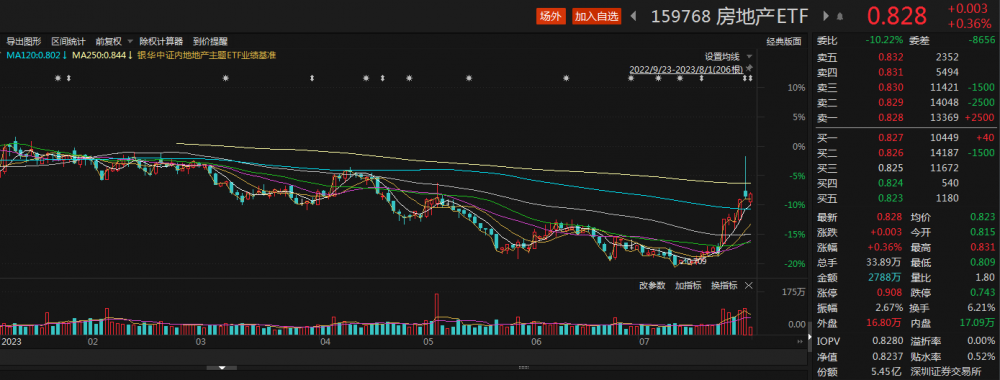Click 买一 price 0.827
Viewport: 1000px width, 380px height.
[x=890, y=138]
